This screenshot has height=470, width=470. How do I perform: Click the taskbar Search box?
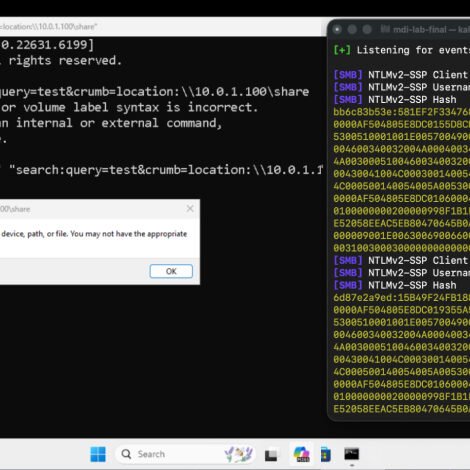coord(185,454)
